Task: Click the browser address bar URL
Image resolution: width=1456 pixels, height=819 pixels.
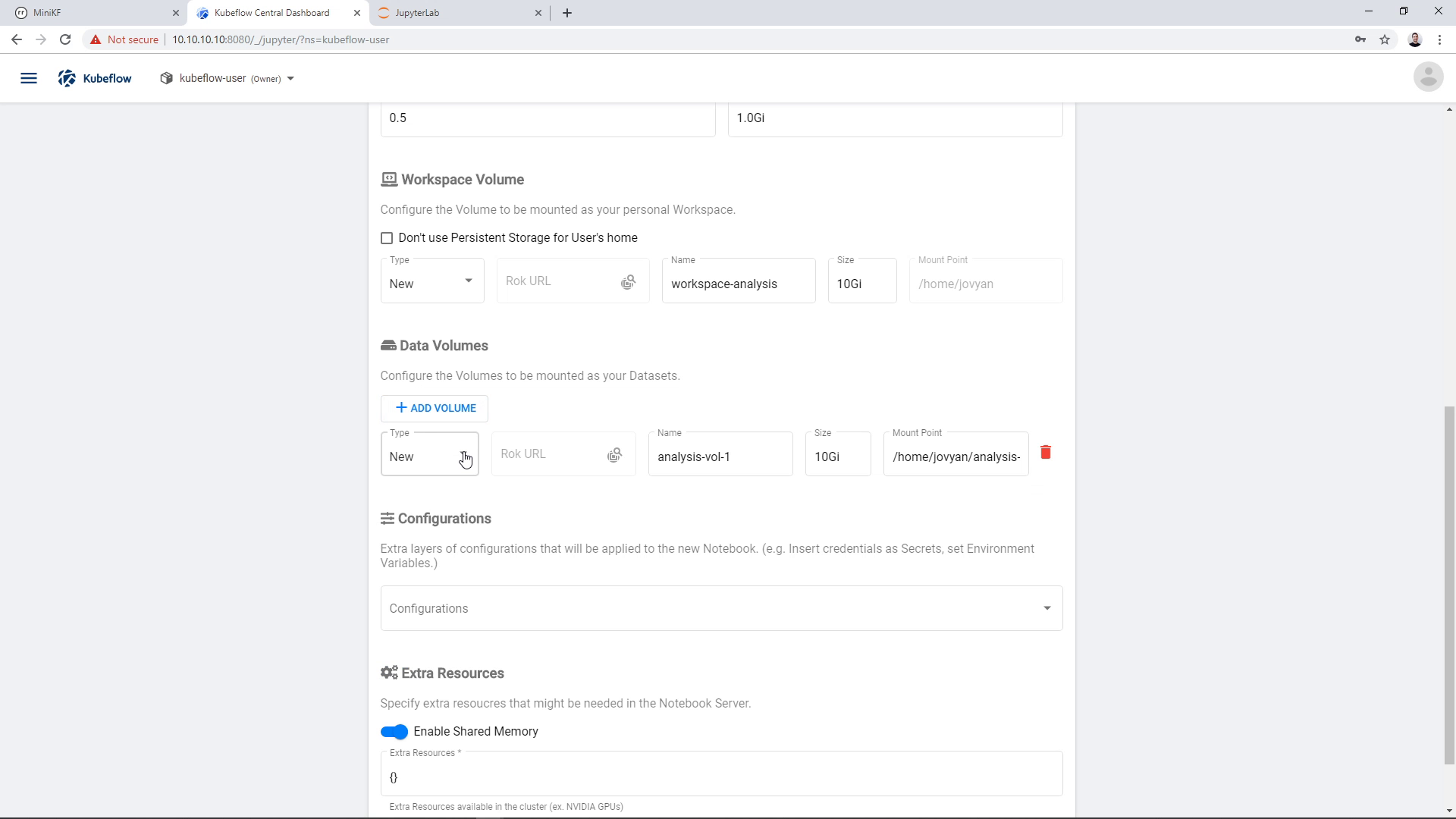Action: click(x=281, y=39)
